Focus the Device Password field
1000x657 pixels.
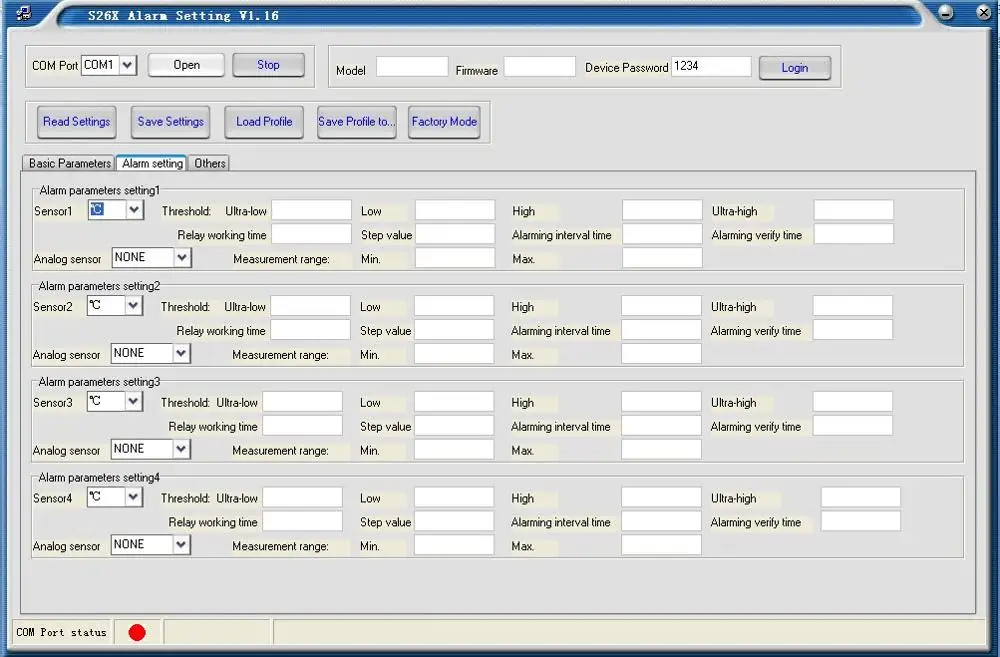pyautogui.click(x=711, y=67)
